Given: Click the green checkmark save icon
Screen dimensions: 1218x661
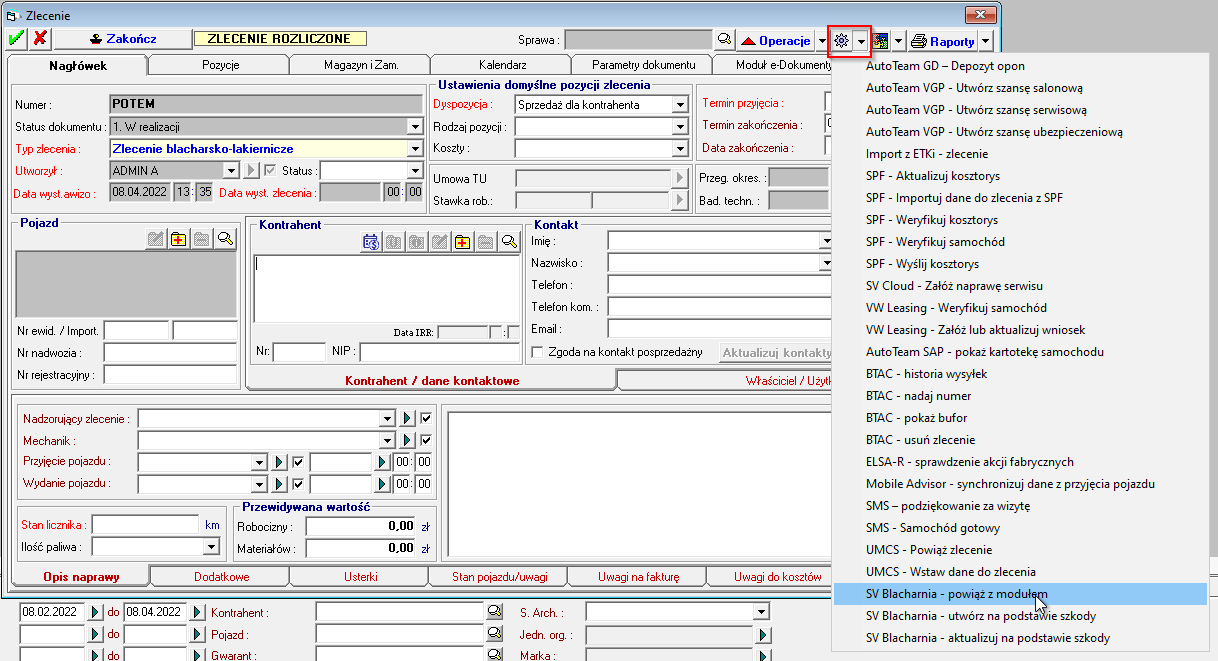Looking at the screenshot, I should click(17, 39).
